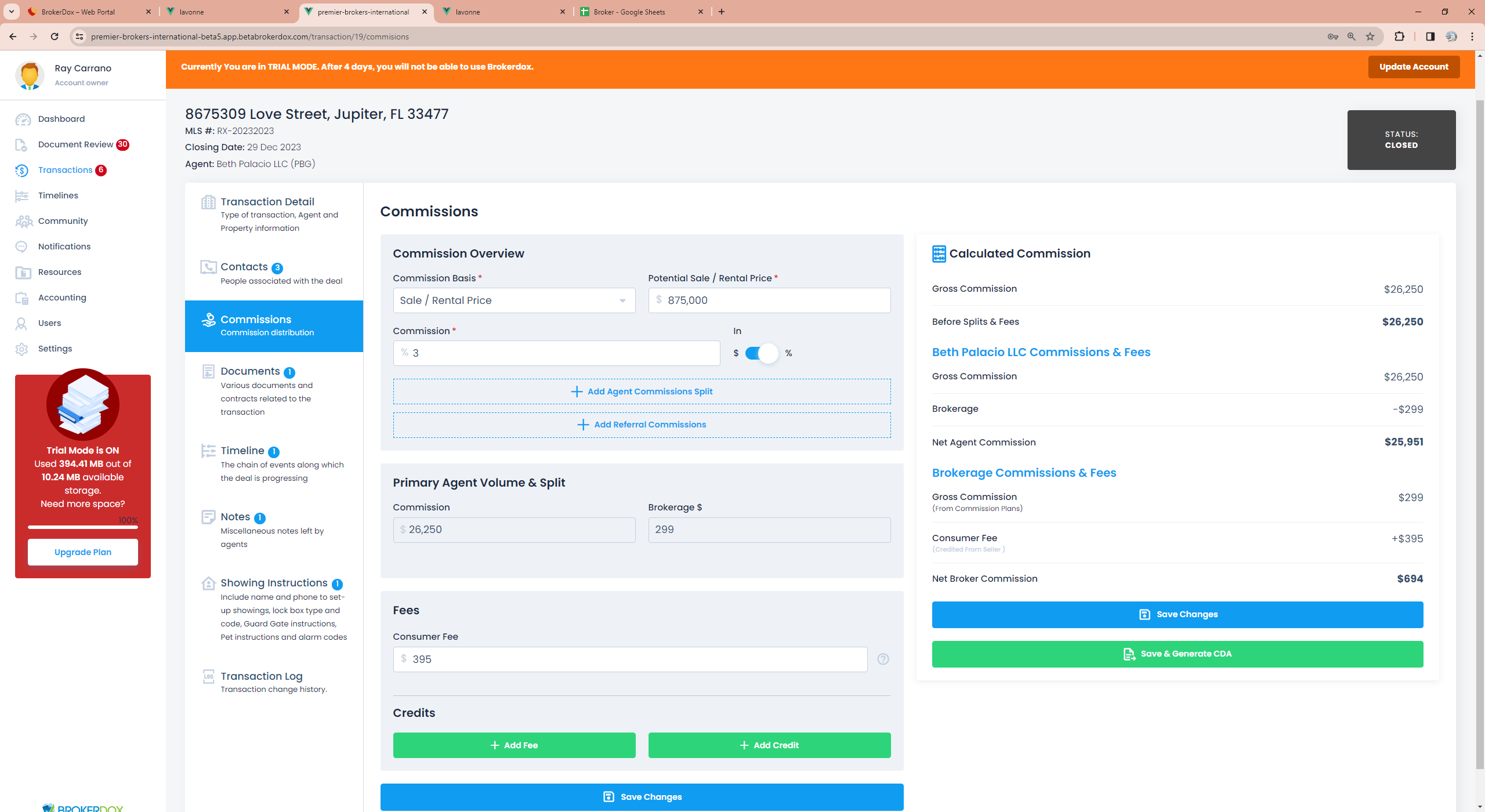The width and height of the screenshot is (1485, 812).
Task: Click the page vertical scrollbar
Action: pos(1479,434)
